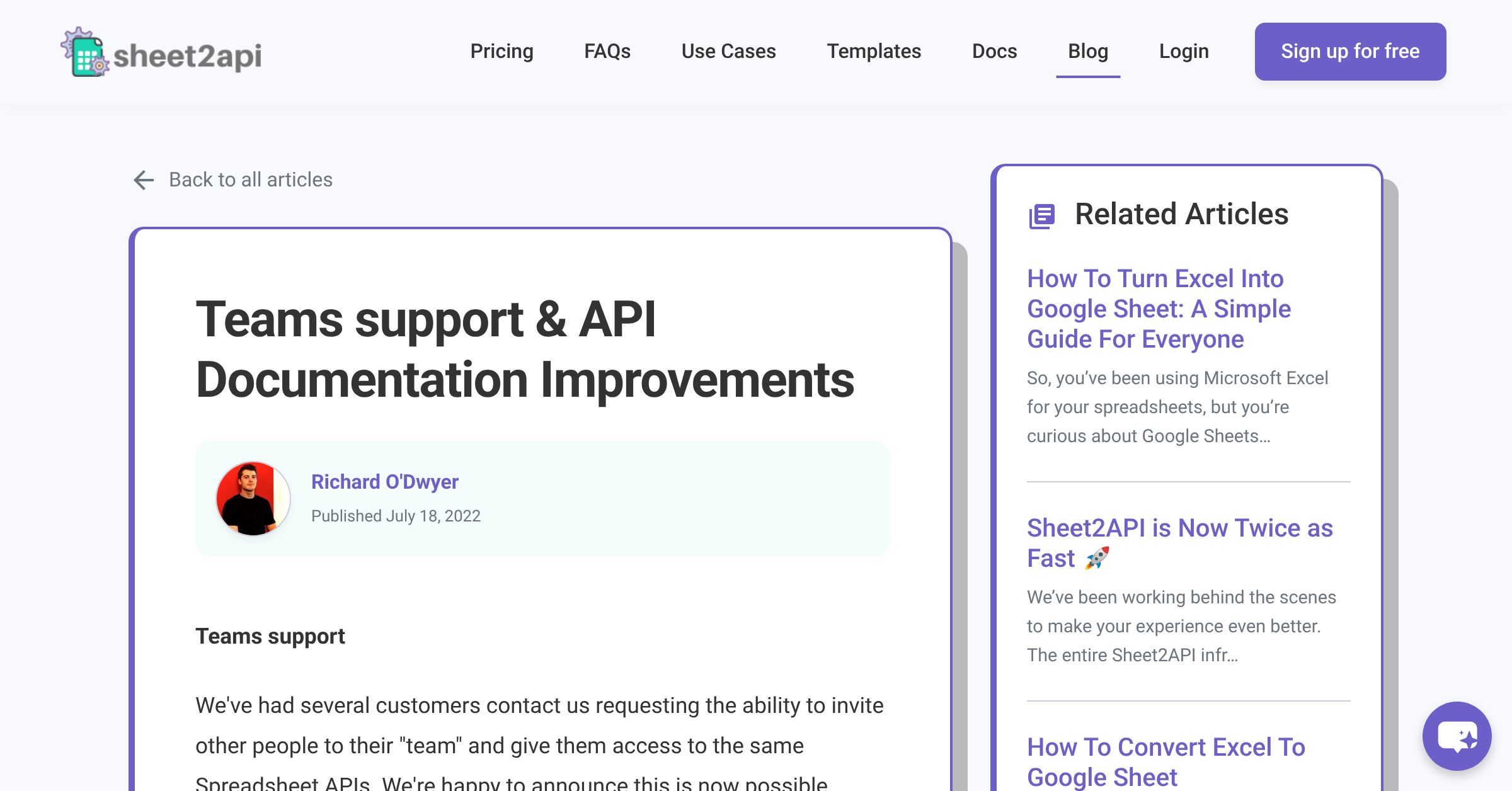Click the back arrow icon
Screen dimensions: 1512x791
point(144,180)
